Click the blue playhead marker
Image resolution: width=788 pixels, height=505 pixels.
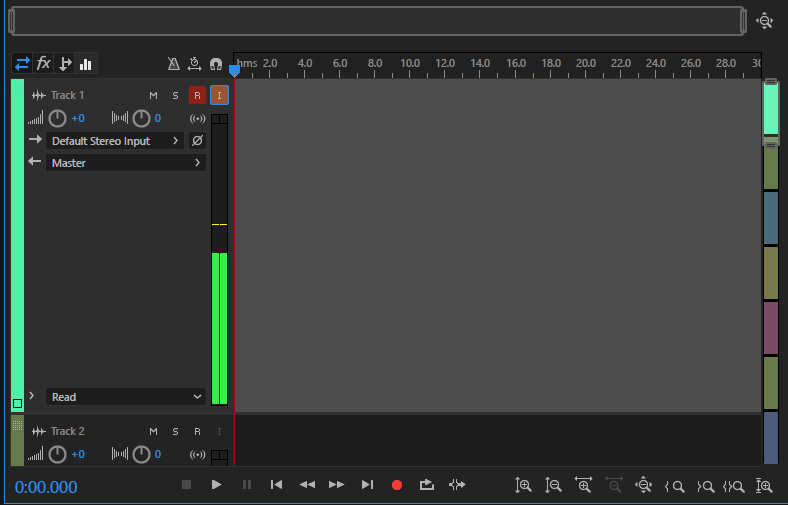tap(234, 71)
